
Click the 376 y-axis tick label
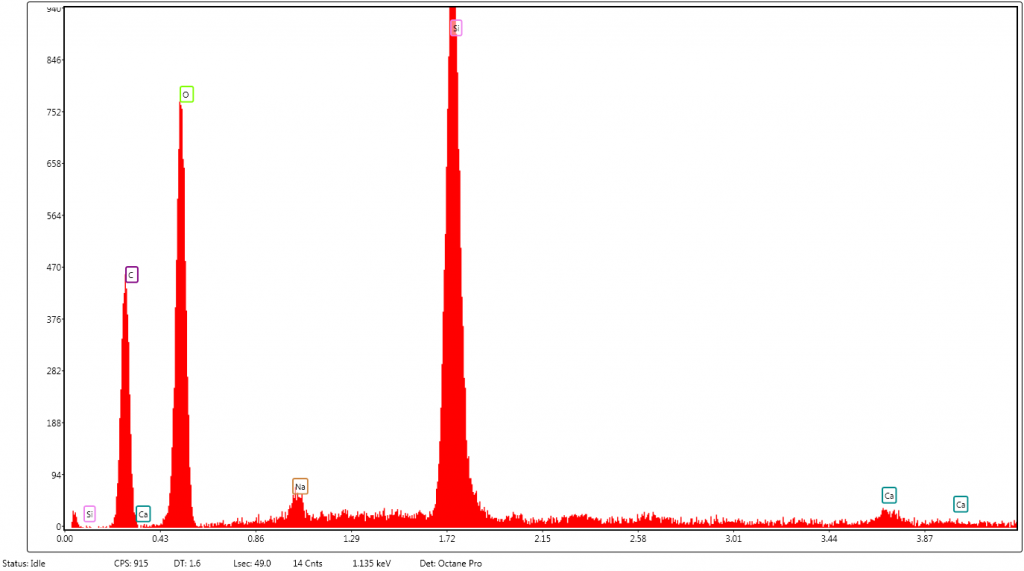coord(54,319)
